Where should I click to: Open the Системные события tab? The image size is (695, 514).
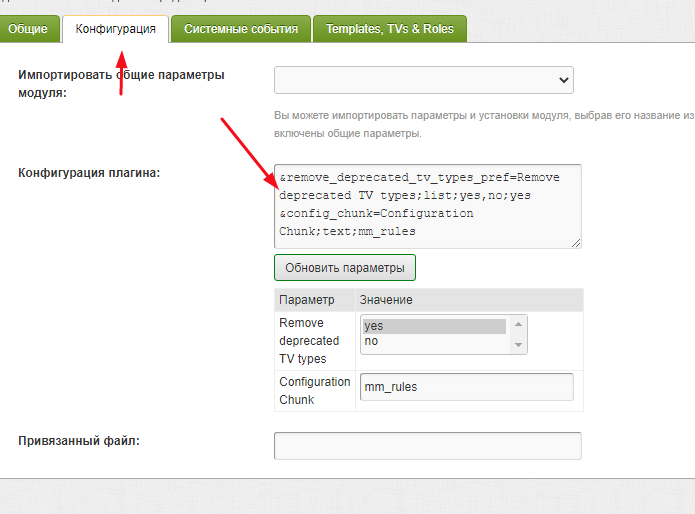point(241,29)
